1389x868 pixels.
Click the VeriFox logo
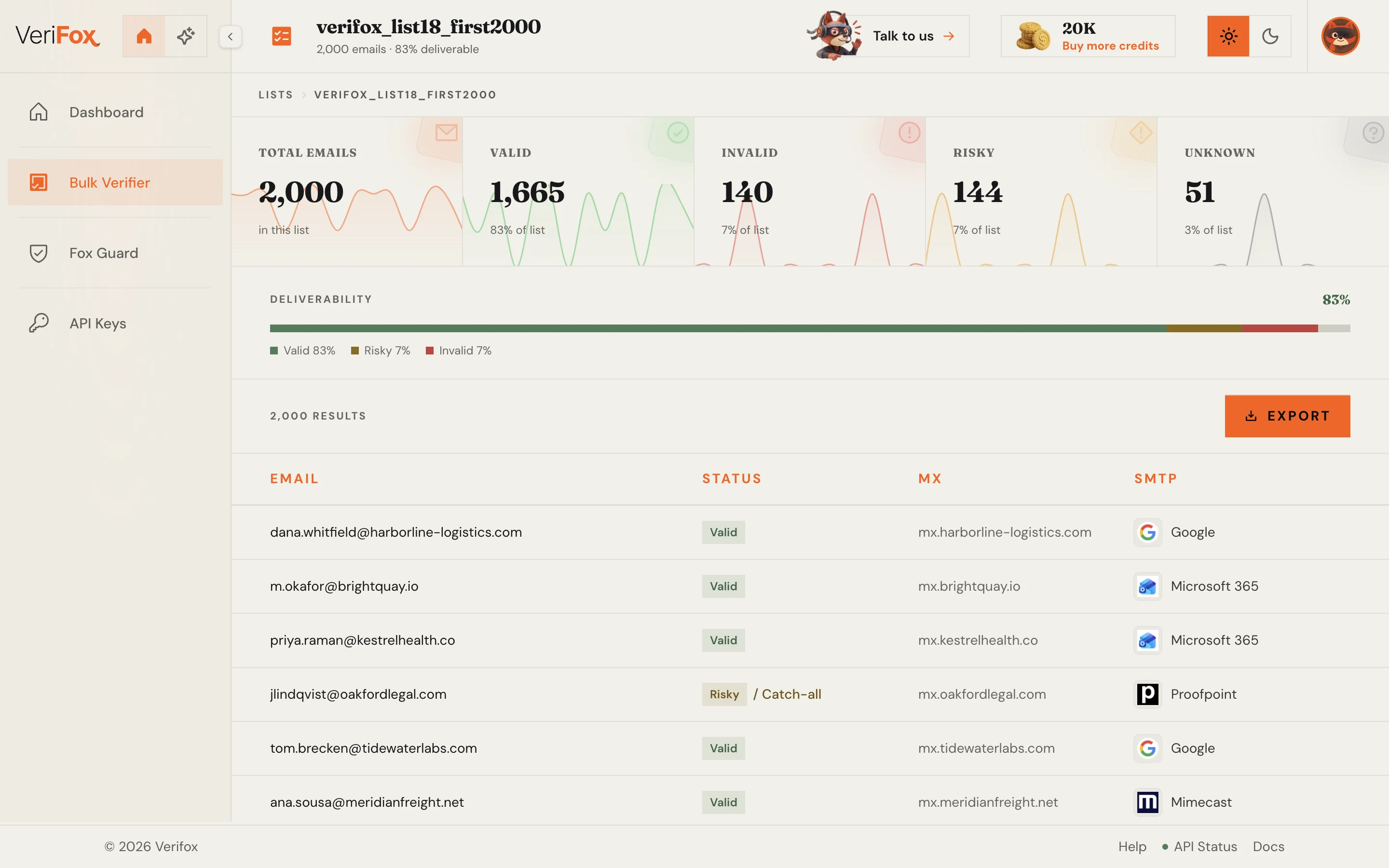57,36
